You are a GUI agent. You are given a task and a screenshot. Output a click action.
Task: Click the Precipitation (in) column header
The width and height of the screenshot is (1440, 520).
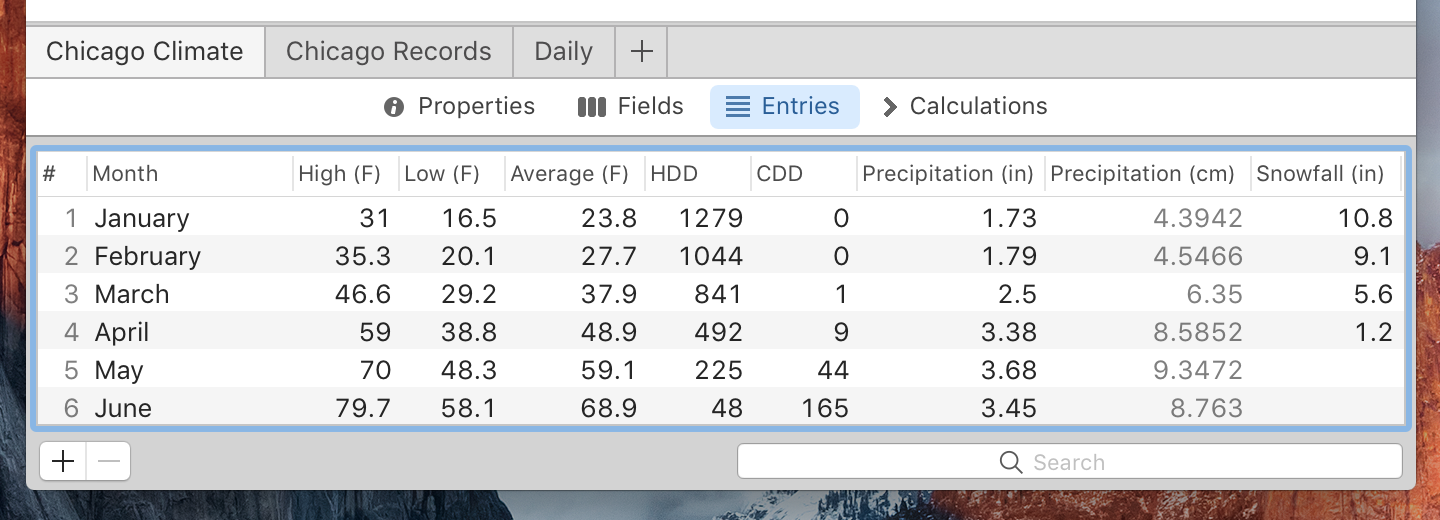950,174
